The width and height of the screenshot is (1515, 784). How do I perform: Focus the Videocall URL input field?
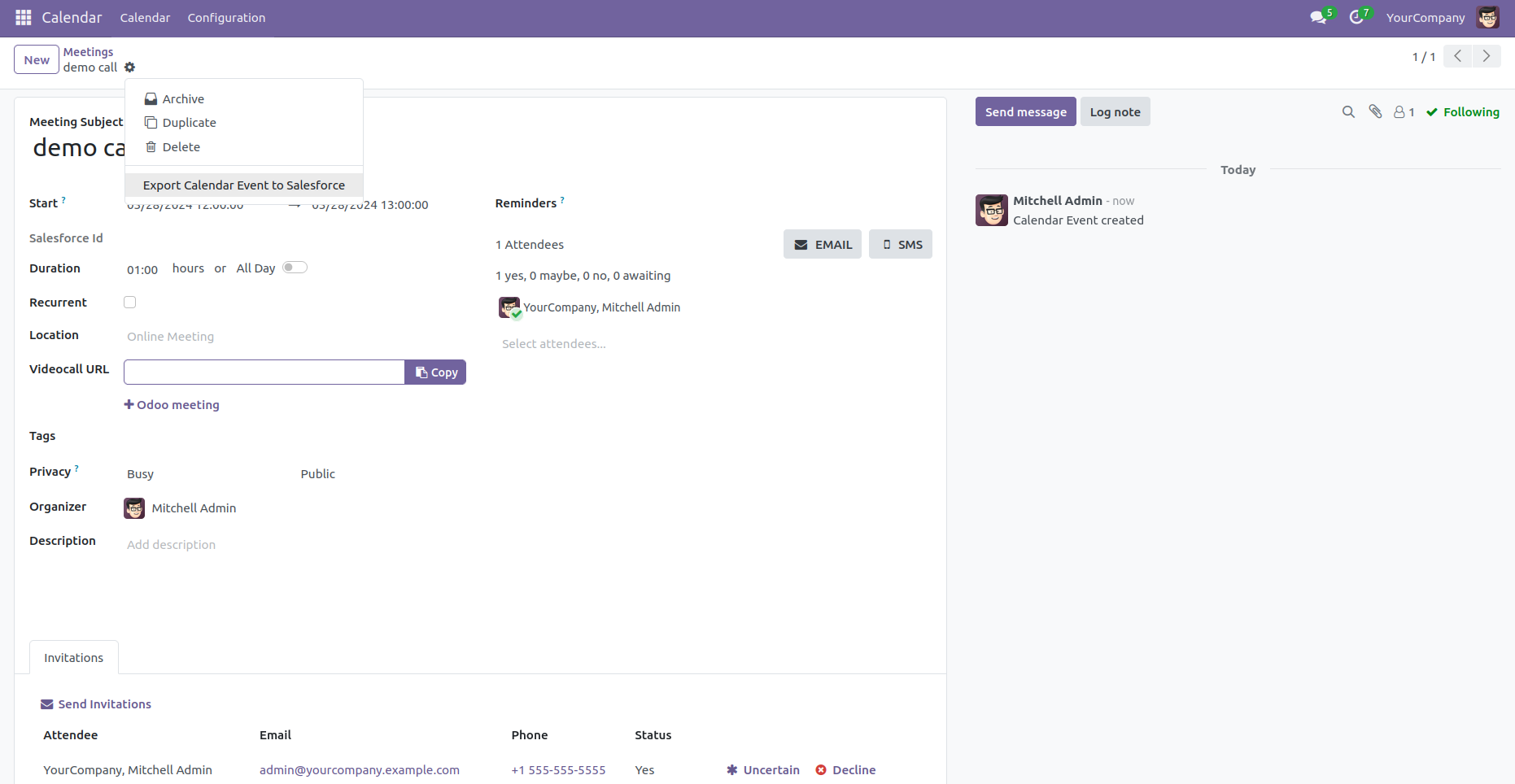point(264,372)
